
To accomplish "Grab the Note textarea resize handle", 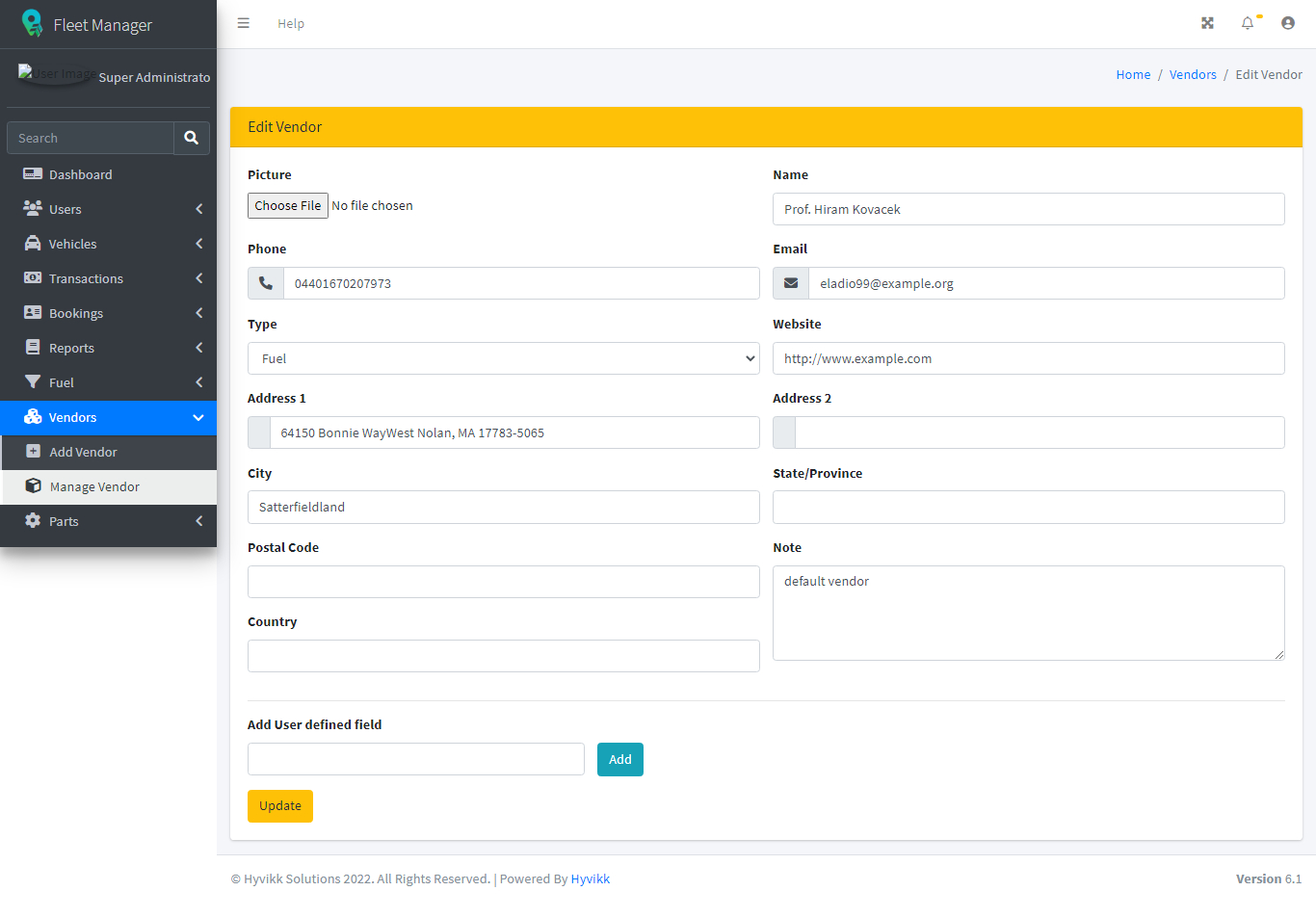I will coord(1278,654).
